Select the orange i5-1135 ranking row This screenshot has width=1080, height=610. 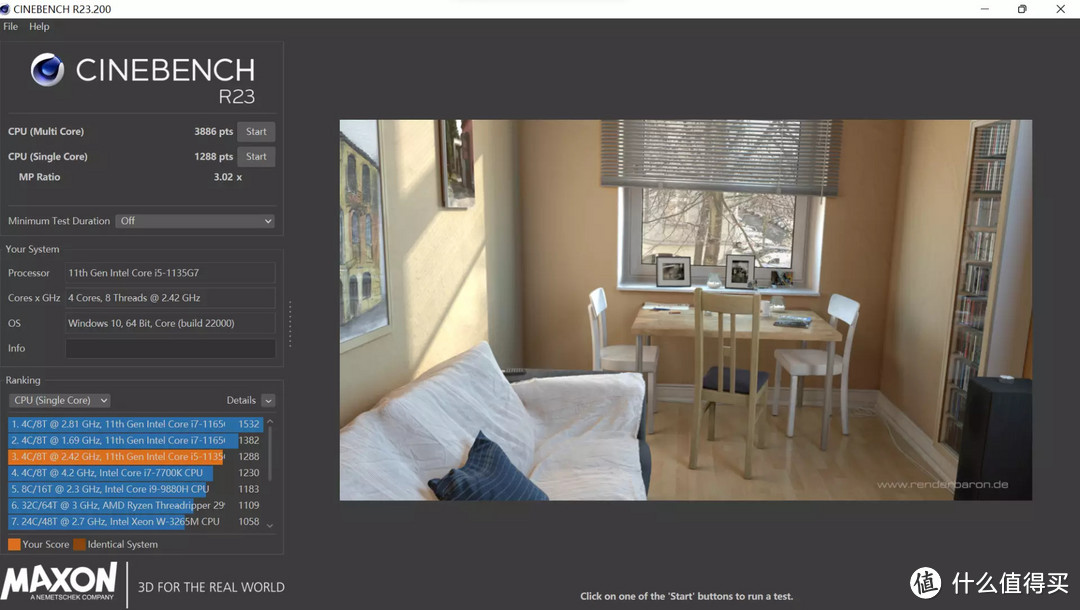(x=136, y=456)
